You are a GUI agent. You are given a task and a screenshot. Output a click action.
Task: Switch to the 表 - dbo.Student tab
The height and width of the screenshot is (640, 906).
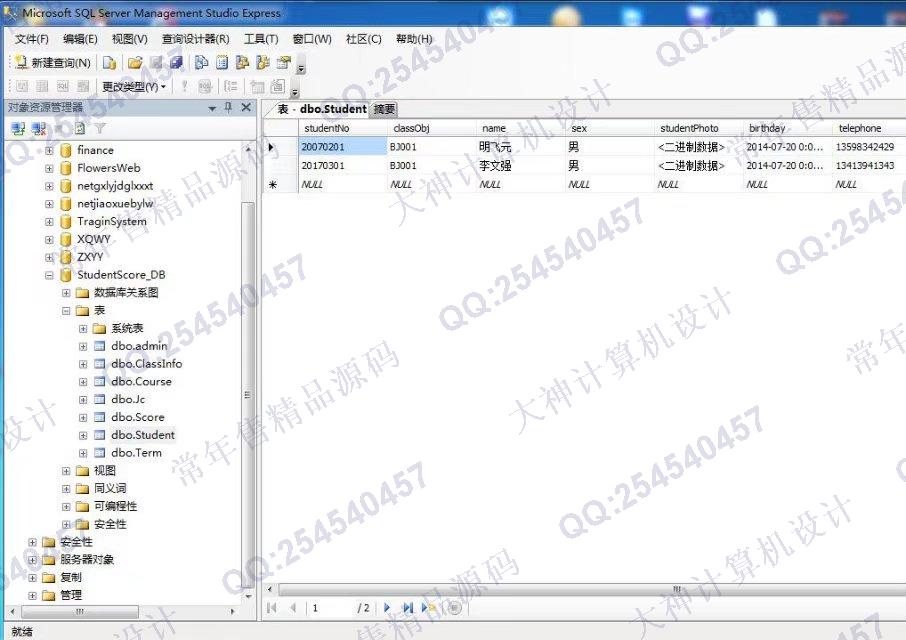322,109
